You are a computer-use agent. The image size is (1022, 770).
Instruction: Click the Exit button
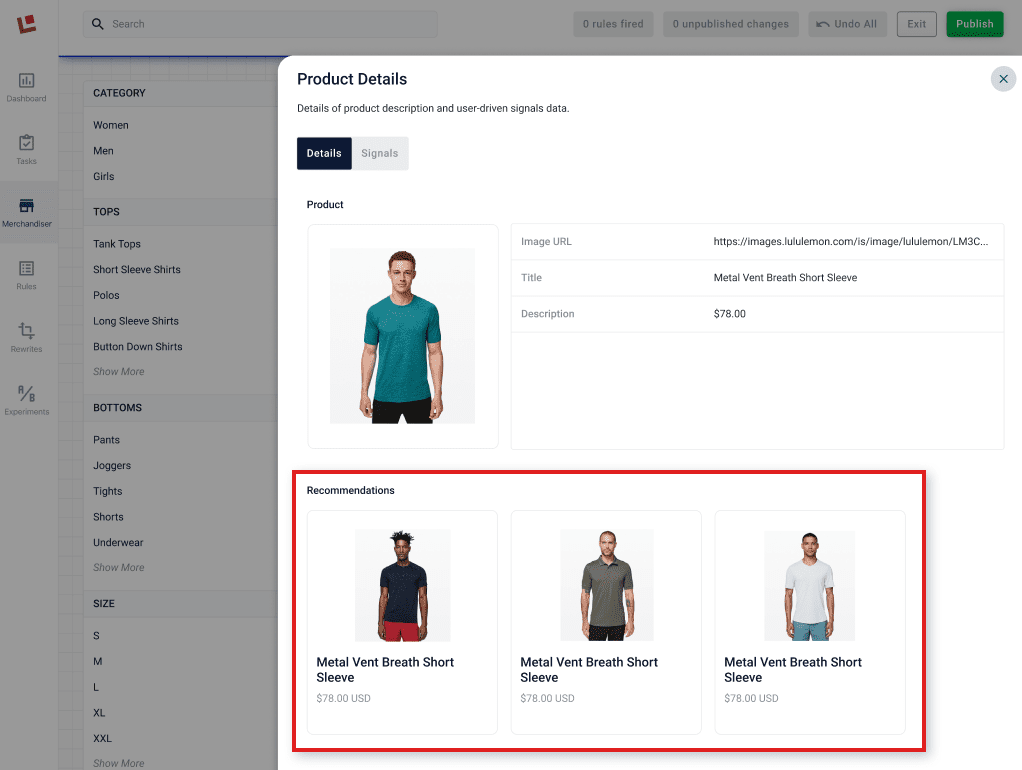916,24
